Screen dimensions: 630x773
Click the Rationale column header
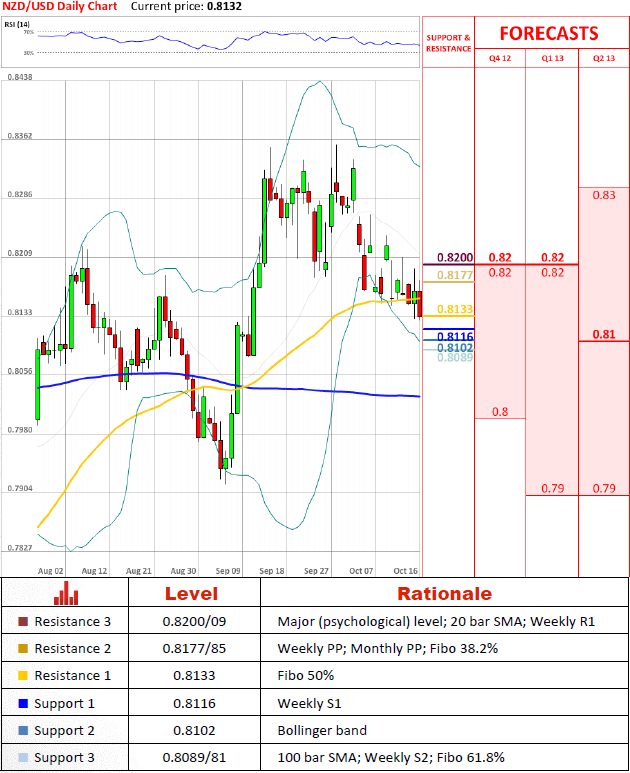click(x=444, y=593)
